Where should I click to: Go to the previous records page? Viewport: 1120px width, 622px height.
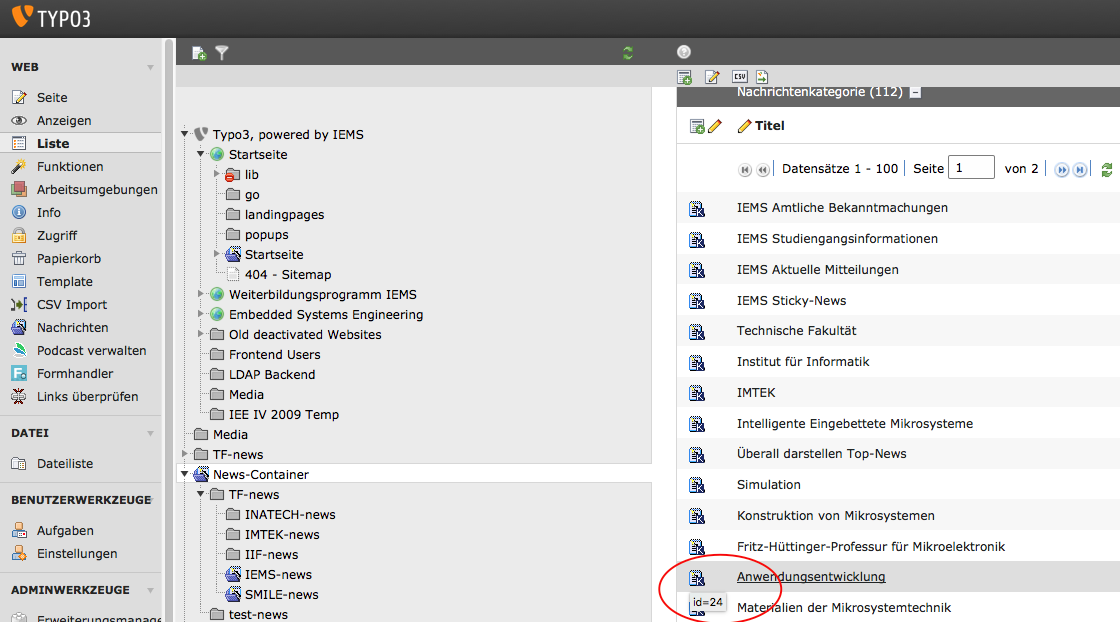pyautogui.click(x=763, y=169)
